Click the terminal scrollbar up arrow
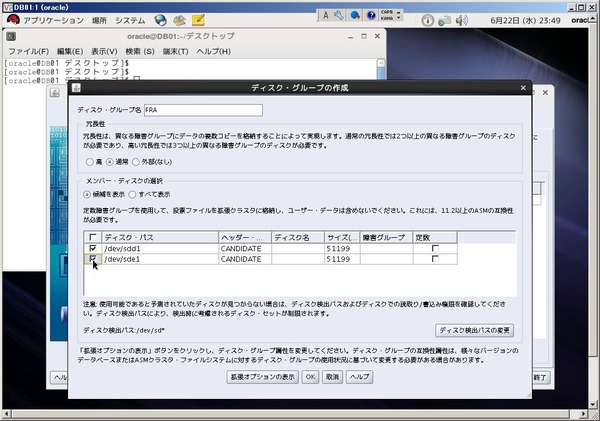 [381, 63]
